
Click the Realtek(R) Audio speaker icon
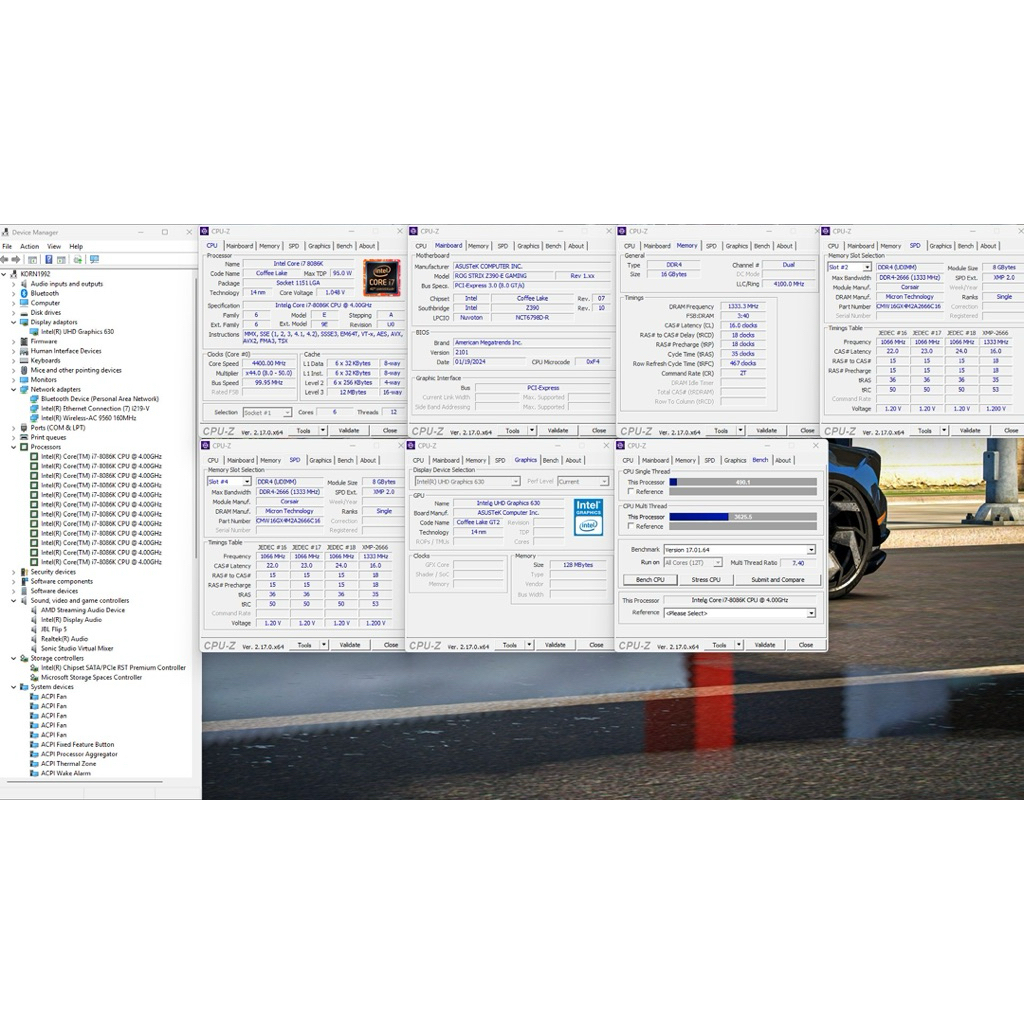coord(34,639)
